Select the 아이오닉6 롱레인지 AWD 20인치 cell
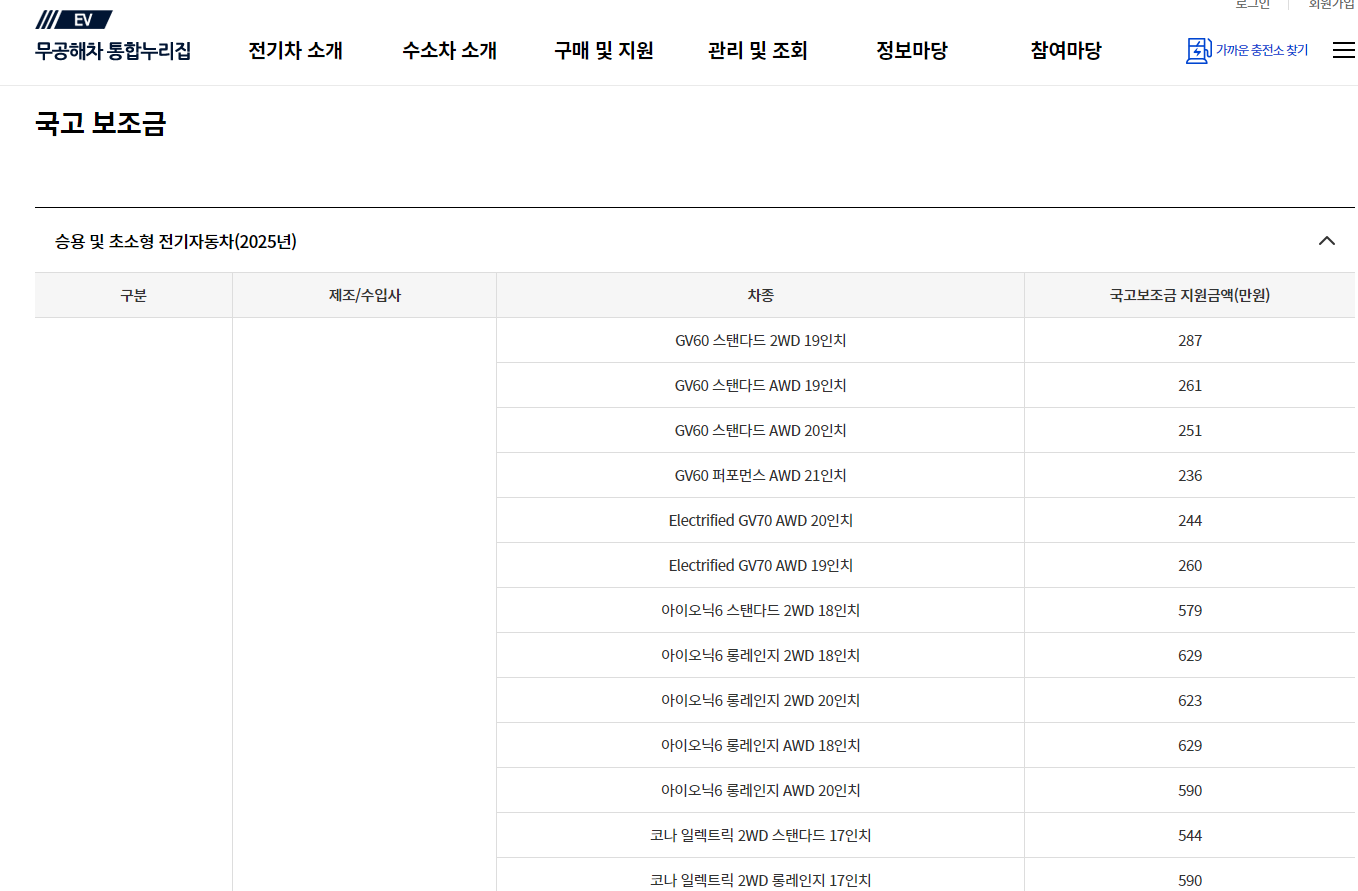This screenshot has height=891, width=1358. coord(761,790)
